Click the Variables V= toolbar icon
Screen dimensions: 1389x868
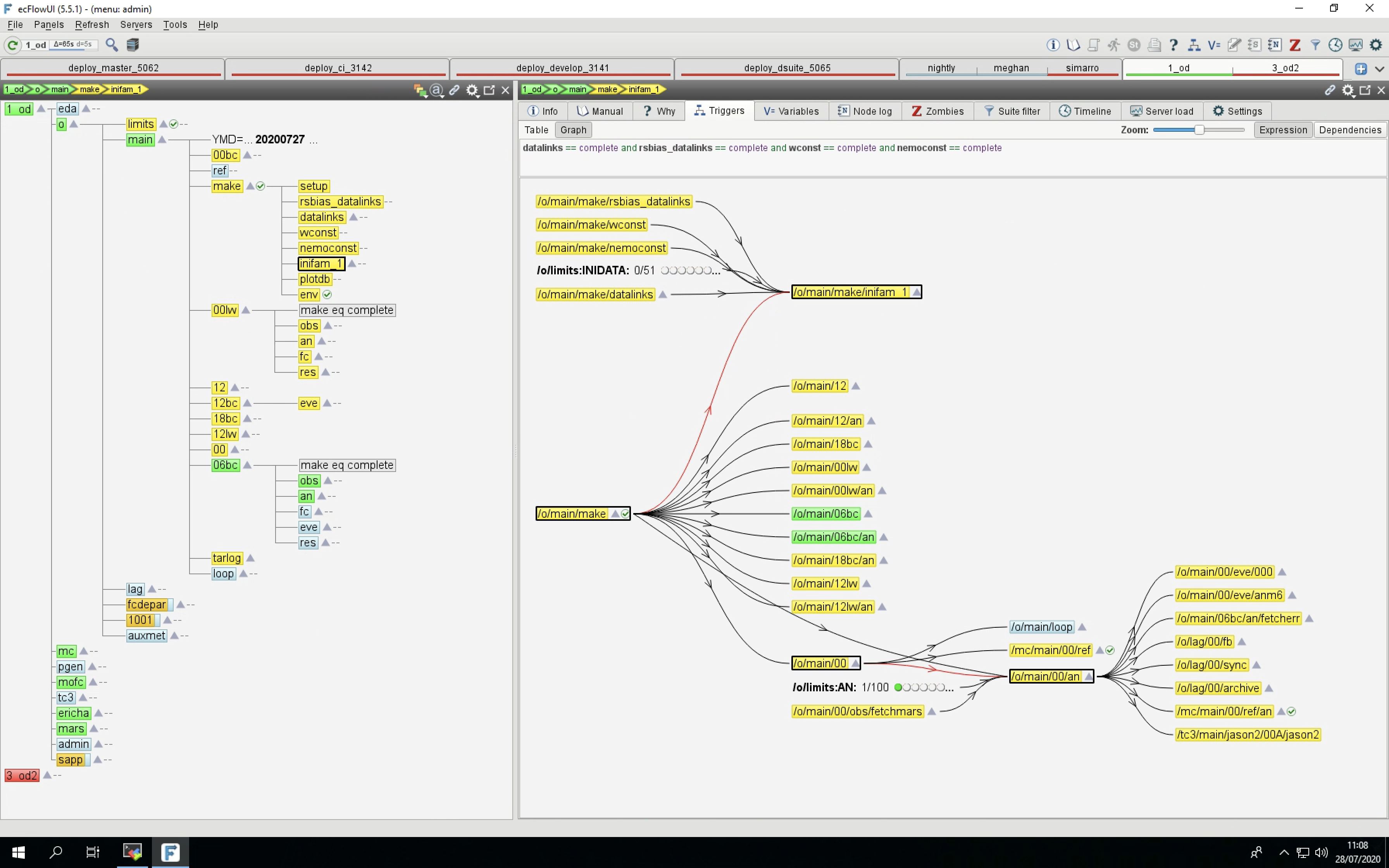click(x=1214, y=45)
